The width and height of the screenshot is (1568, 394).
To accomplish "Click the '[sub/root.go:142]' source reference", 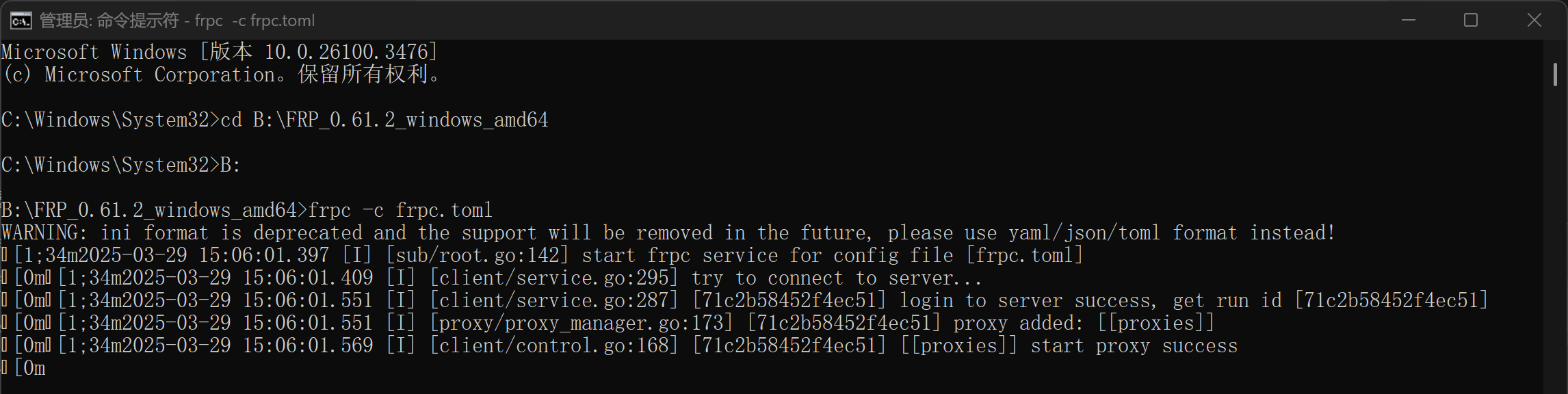I will pyautogui.click(x=478, y=255).
